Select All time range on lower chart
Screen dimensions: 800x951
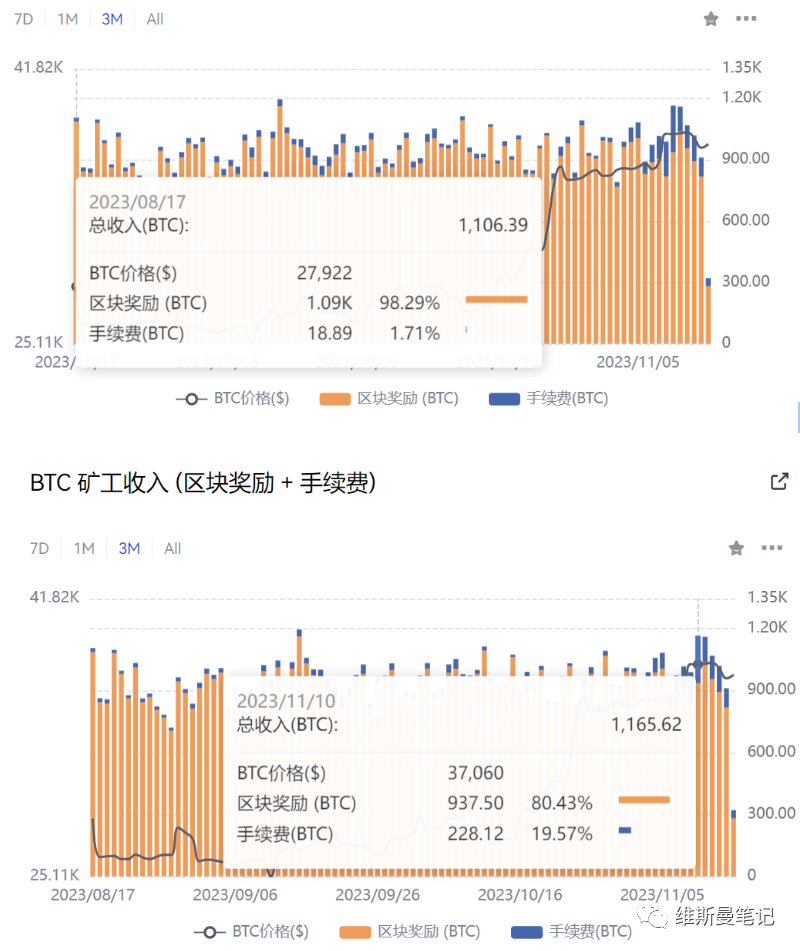[x=172, y=548]
